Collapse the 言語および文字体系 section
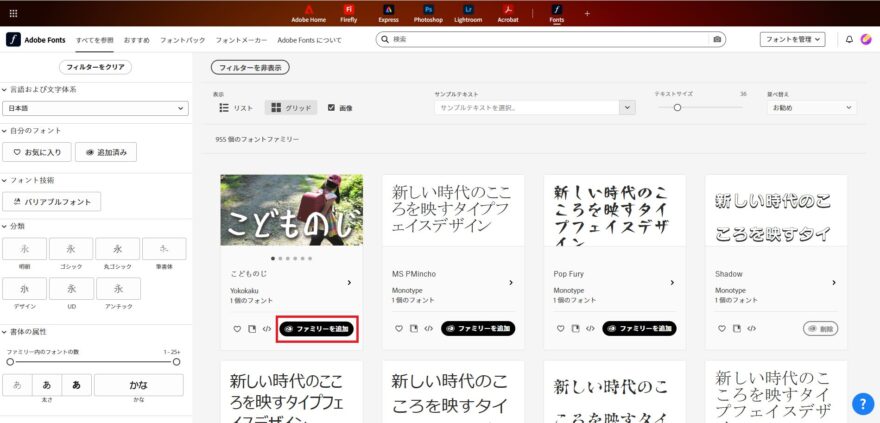This screenshot has height=423, width=880. 41,90
